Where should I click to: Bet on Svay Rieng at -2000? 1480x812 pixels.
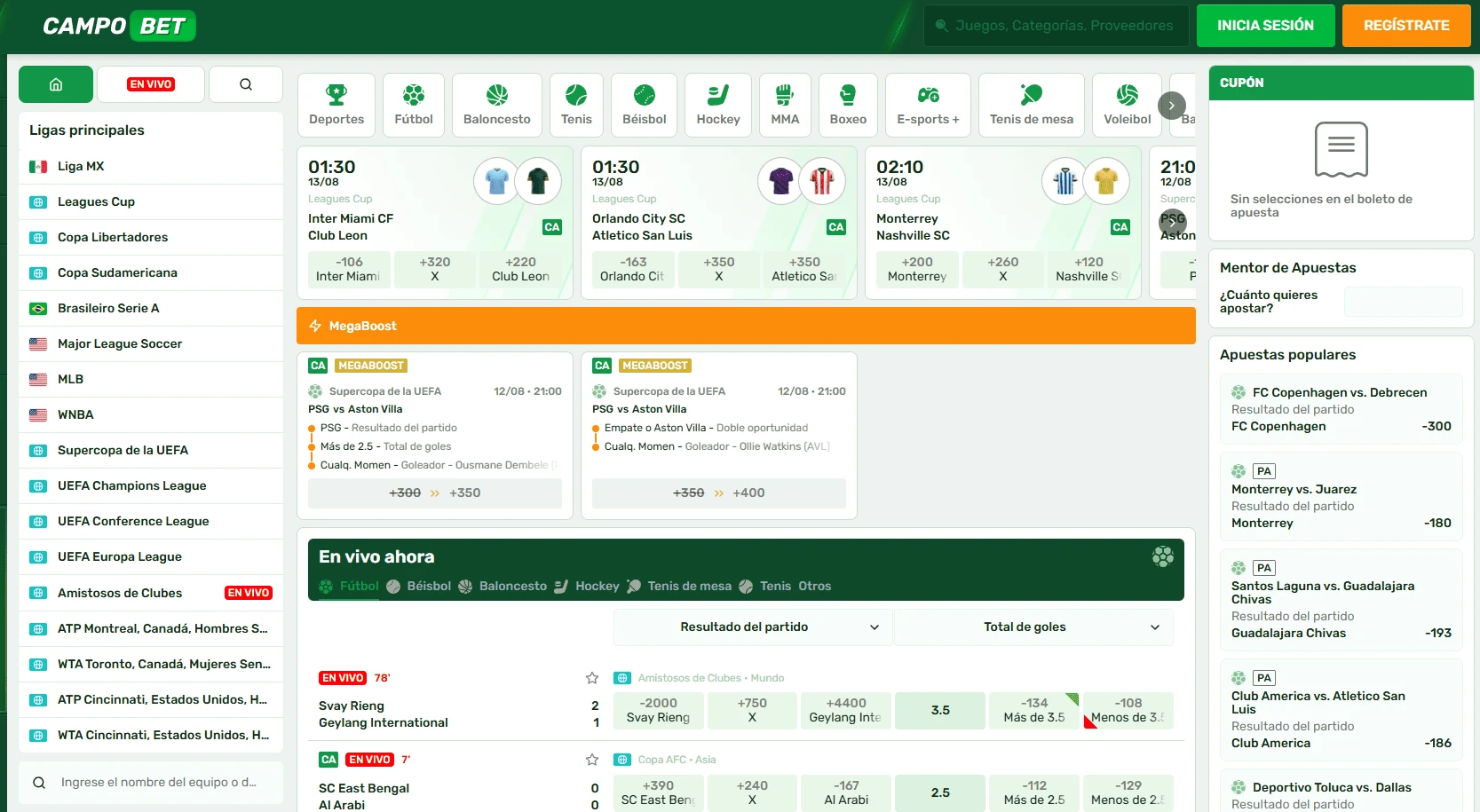point(659,711)
